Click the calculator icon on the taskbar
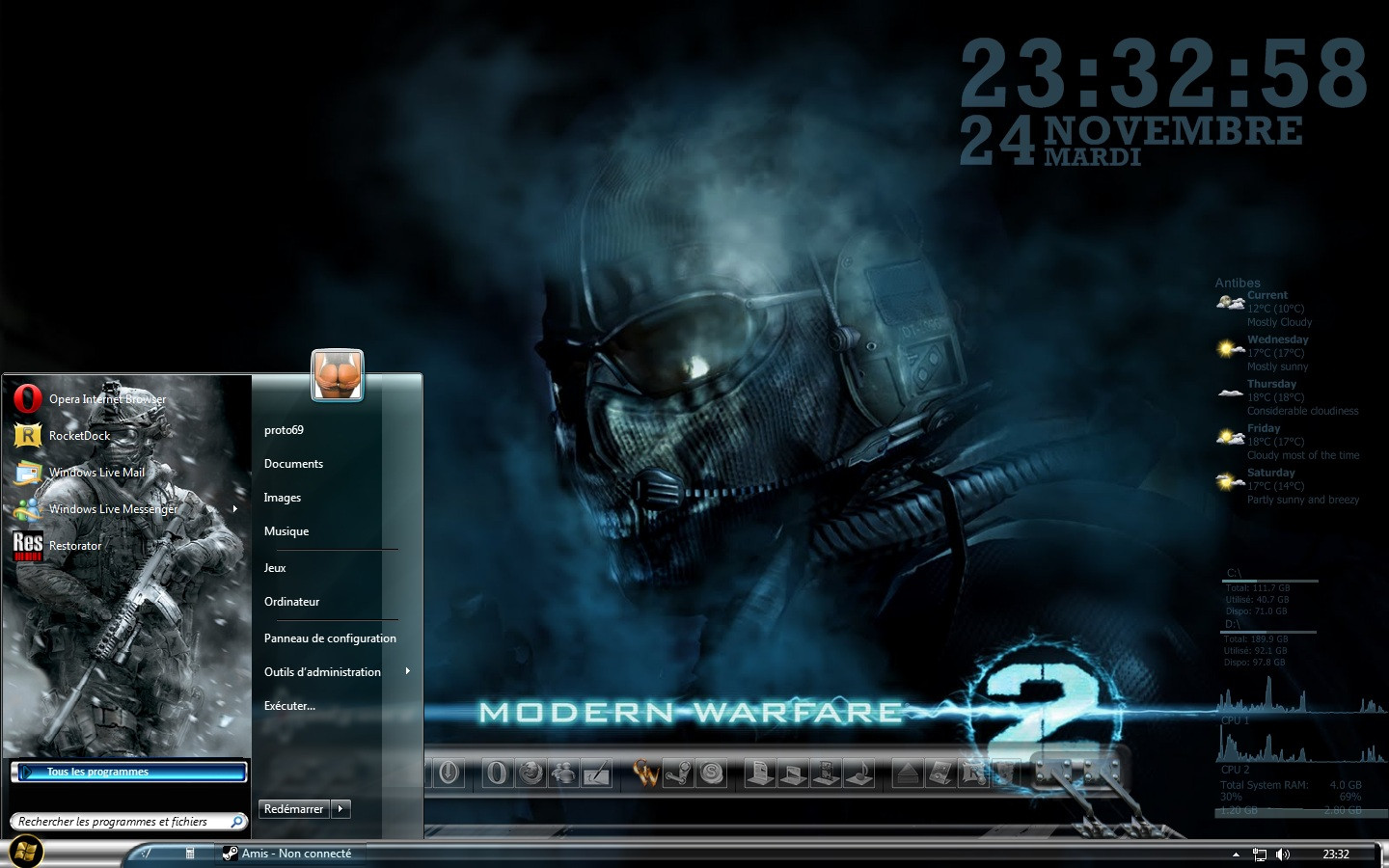Image resolution: width=1389 pixels, height=868 pixels. (x=190, y=853)
